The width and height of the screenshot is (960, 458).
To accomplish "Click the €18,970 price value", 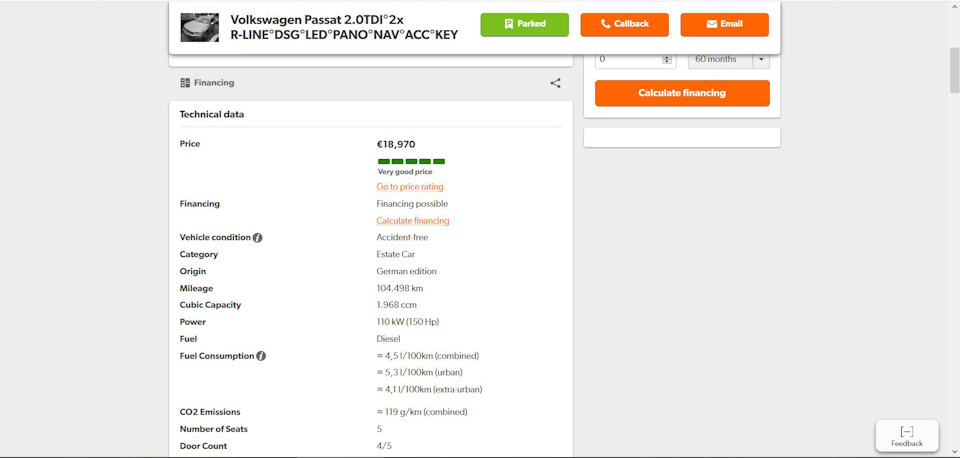I will point(396,145).
